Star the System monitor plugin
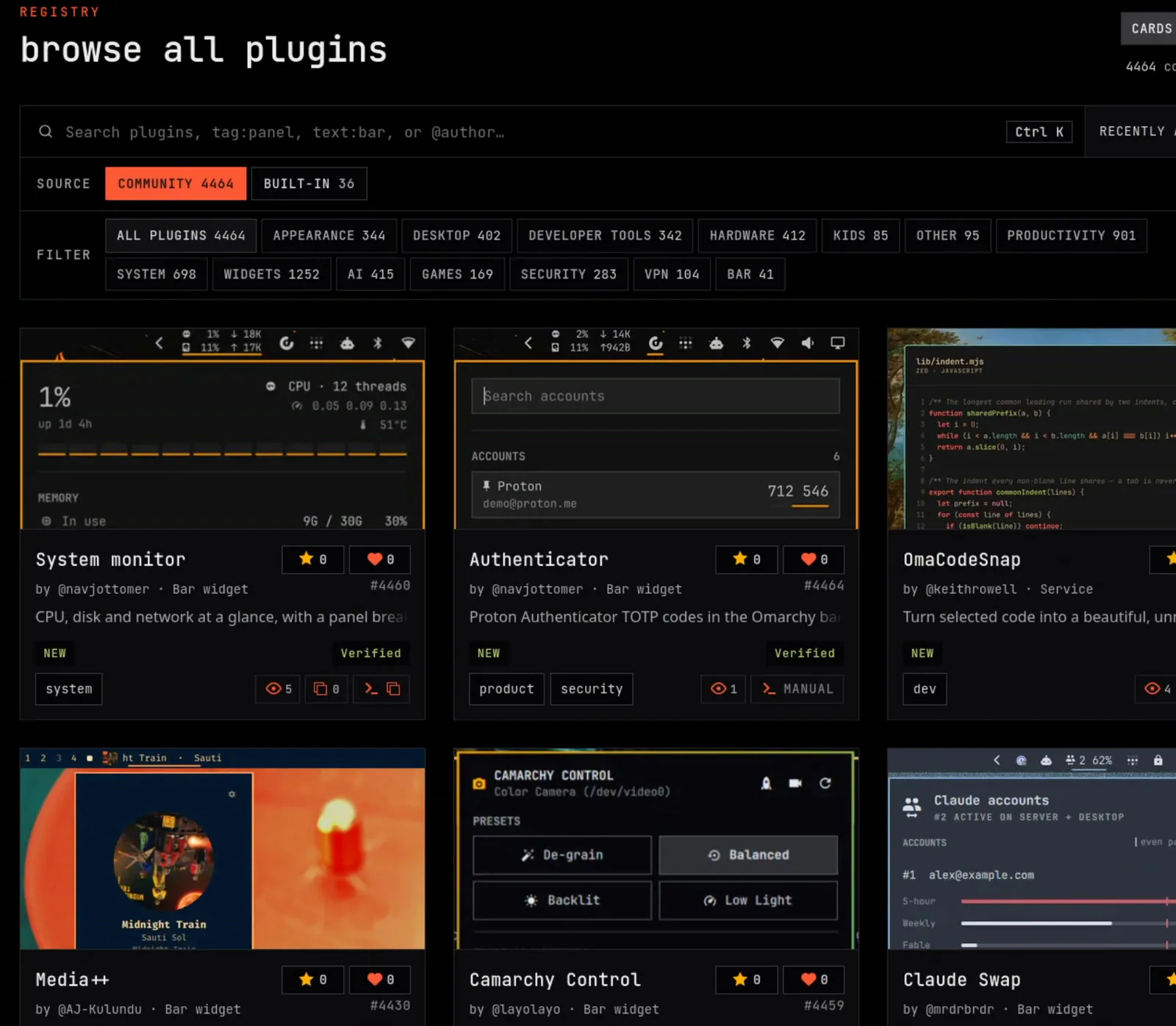This screenshot has height=1026, width=1176. 314,559
